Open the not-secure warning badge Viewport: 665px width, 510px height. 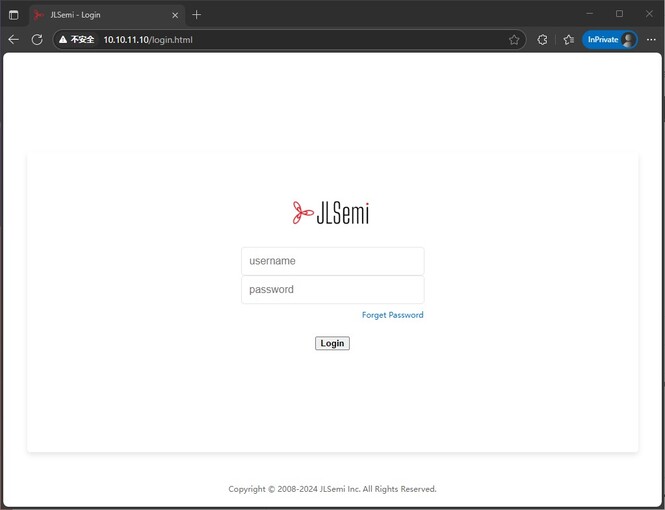(77, 40)
